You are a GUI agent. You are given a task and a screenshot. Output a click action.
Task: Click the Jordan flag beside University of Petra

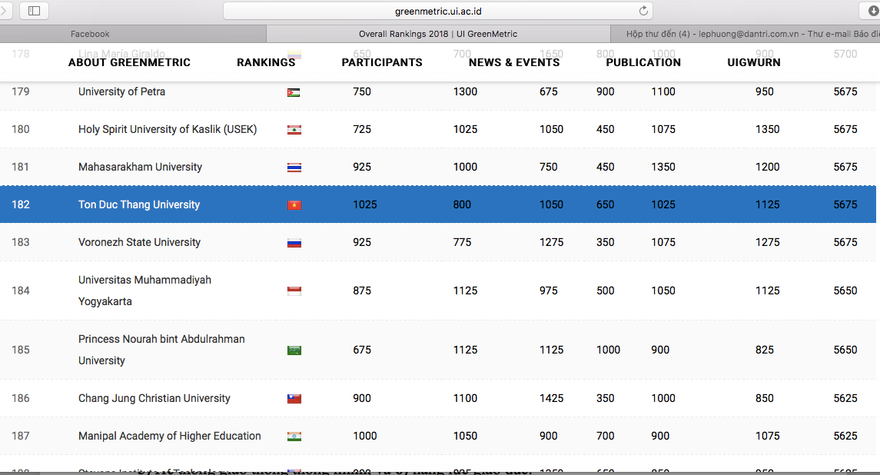(293, 93)
